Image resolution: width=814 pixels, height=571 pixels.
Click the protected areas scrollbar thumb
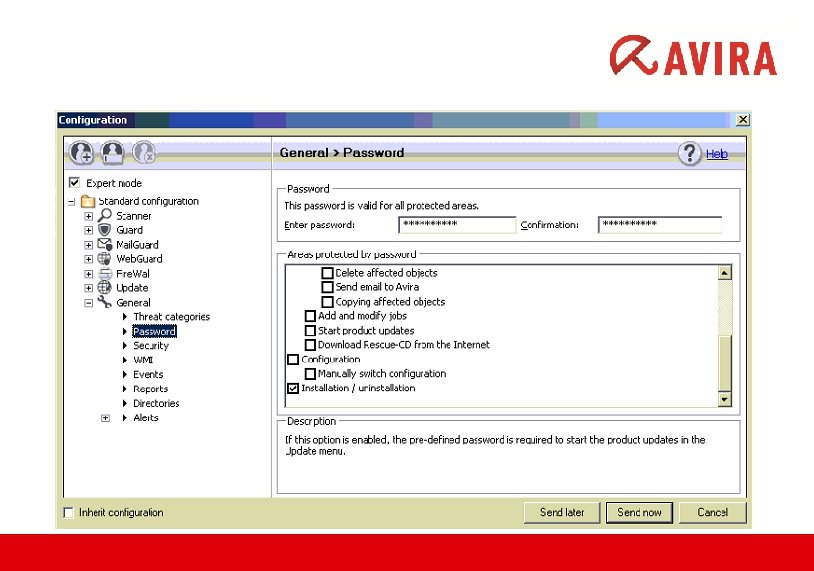tap(725, 363)
